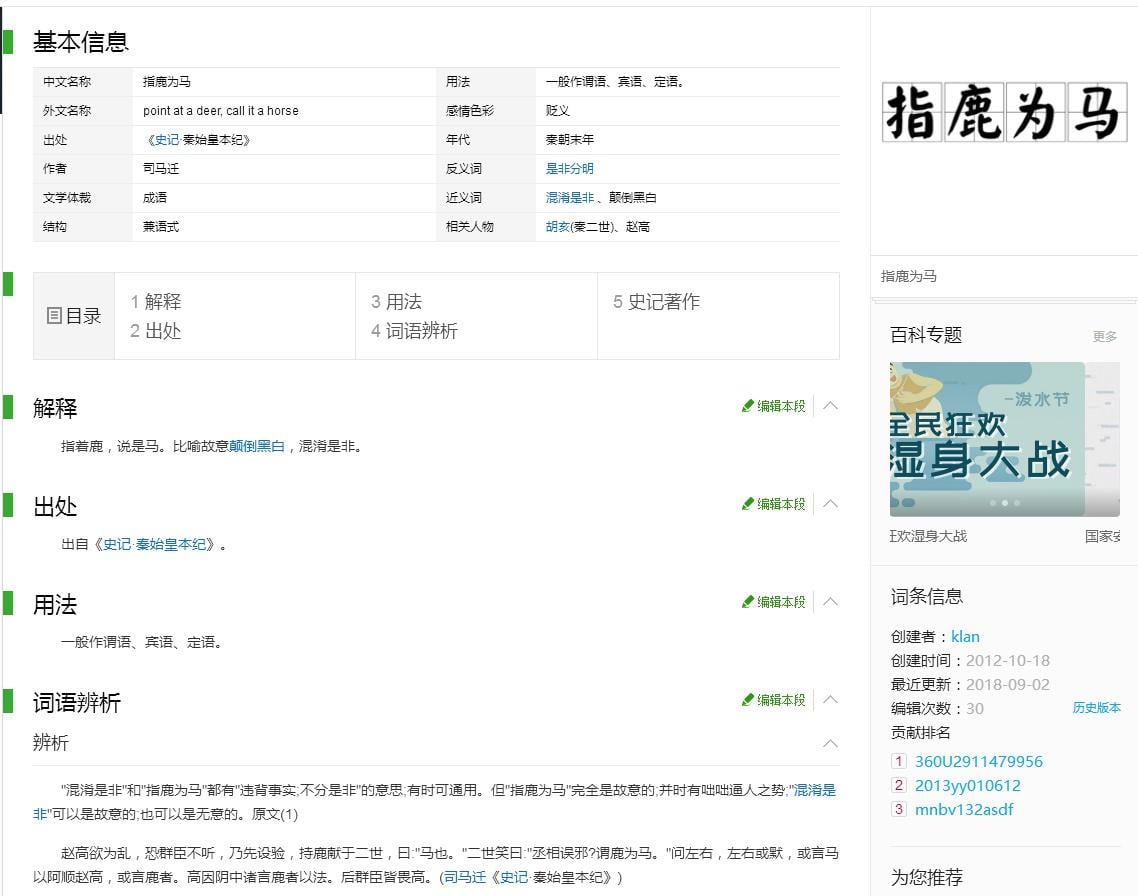Click the 基本信息 heading
1138x896 pixels.
point(81,42)
